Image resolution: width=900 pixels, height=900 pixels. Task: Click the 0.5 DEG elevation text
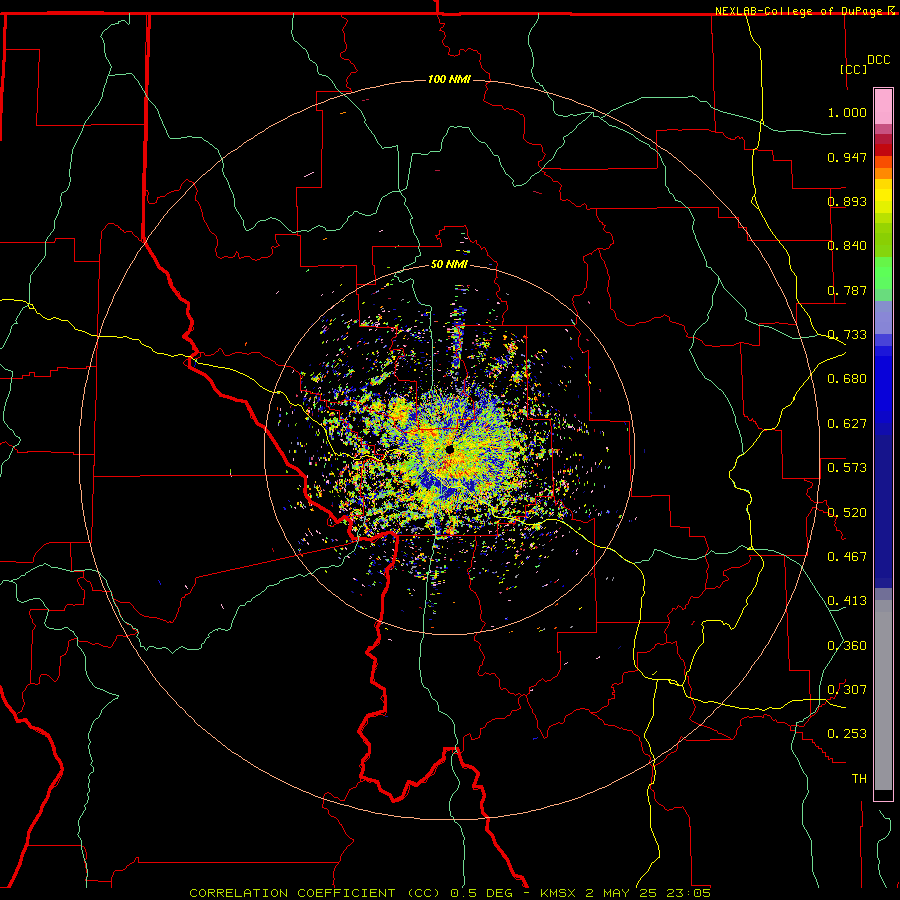pyautogui.click(x=481, y=893)
